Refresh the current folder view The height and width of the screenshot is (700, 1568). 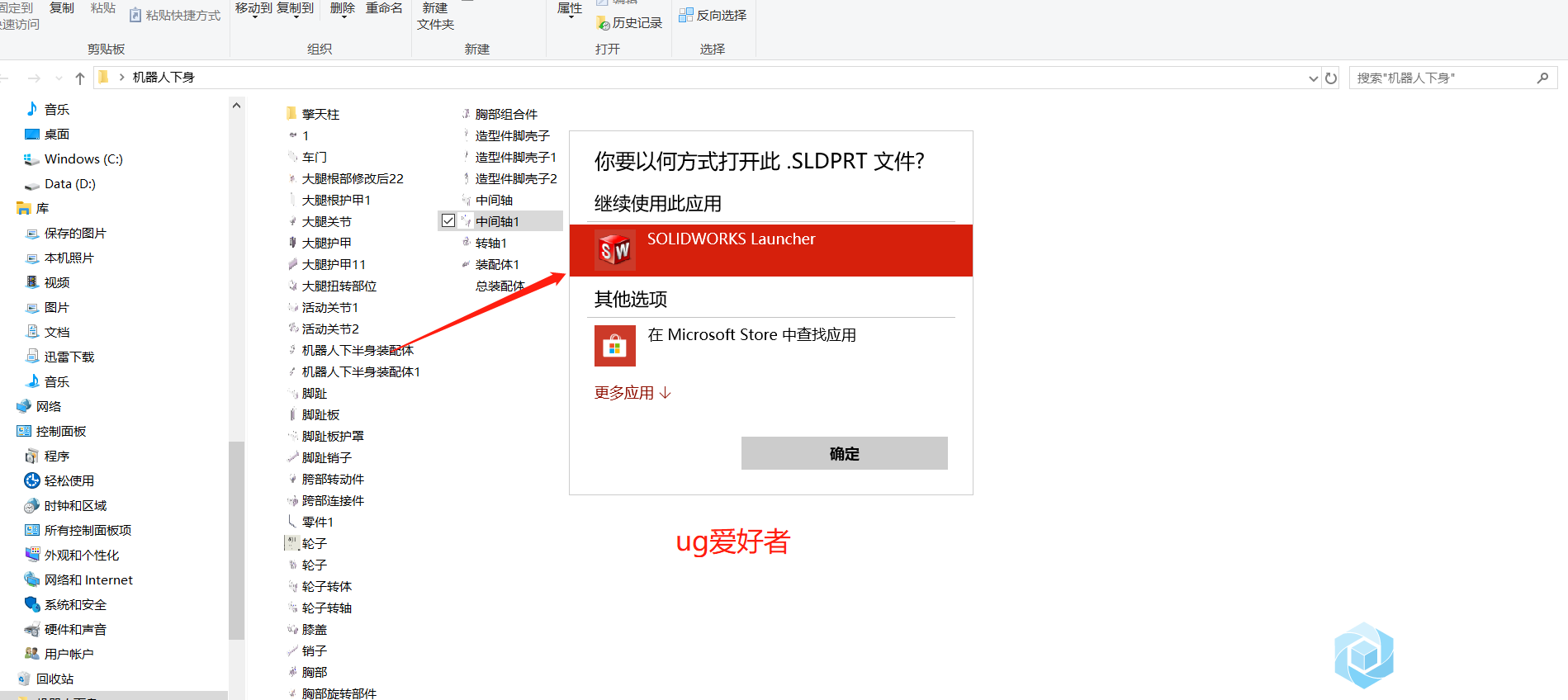pyautogui.click(x=1331, y=78)
